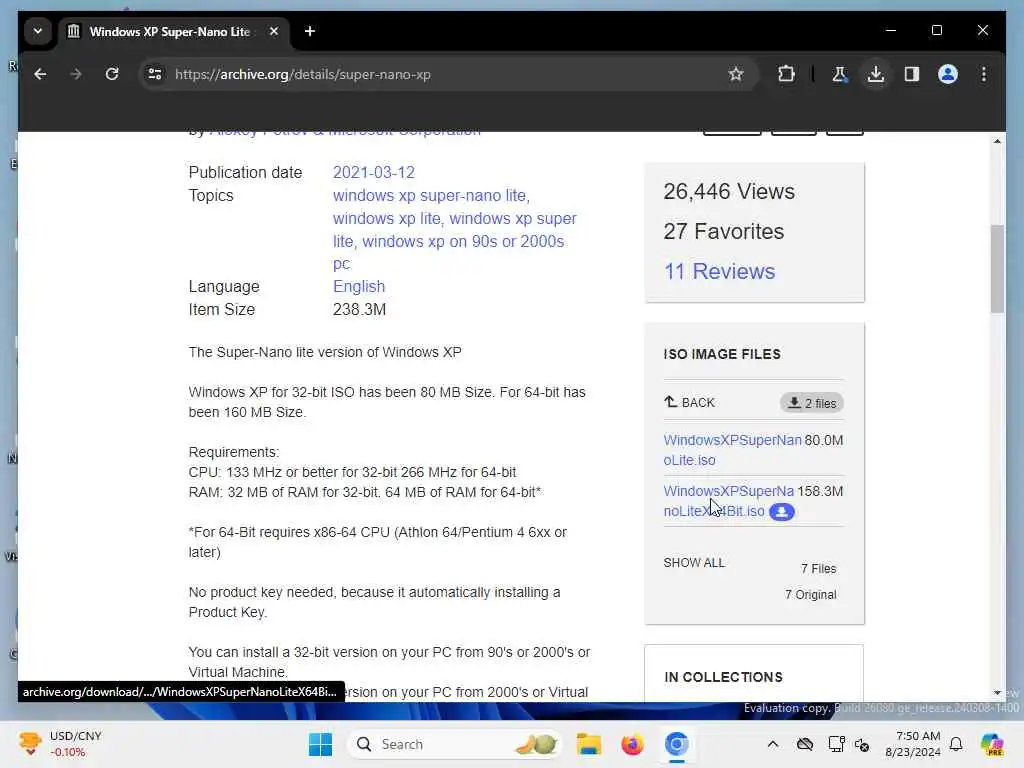
Task: Click the '26,446 Views' statistic
Action: tap(729, 191)
